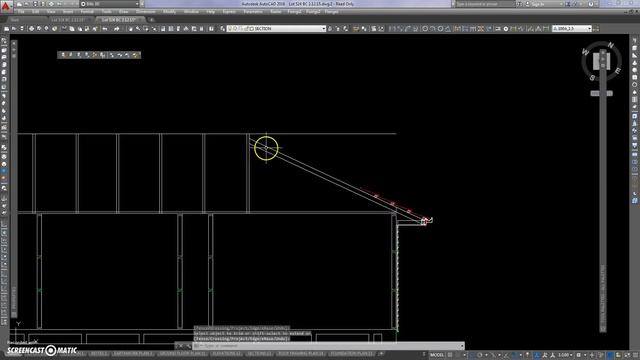Select the Radius dimension tool
This screenshot has height=360, width=640.
tap(425, 29)
